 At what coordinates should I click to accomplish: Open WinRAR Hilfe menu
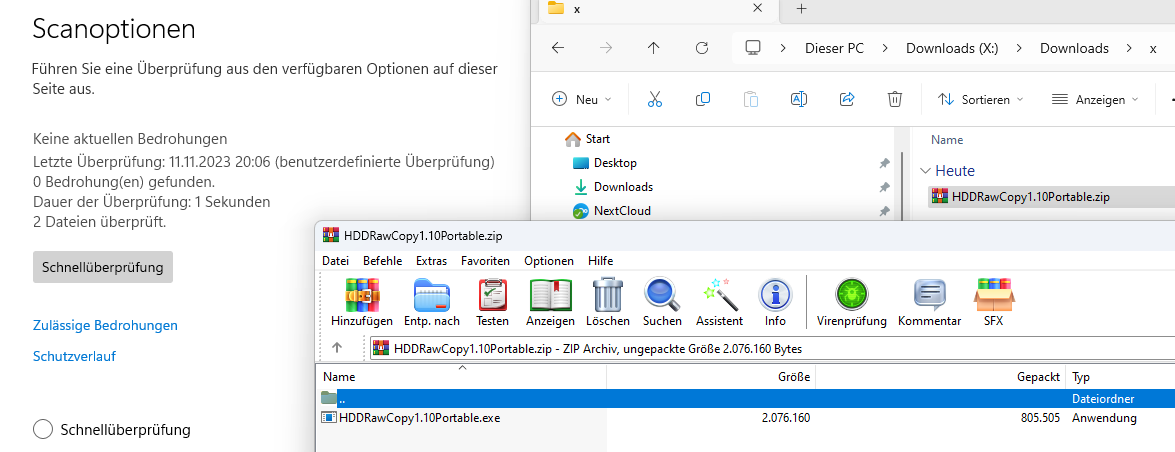tap(600, 261)
